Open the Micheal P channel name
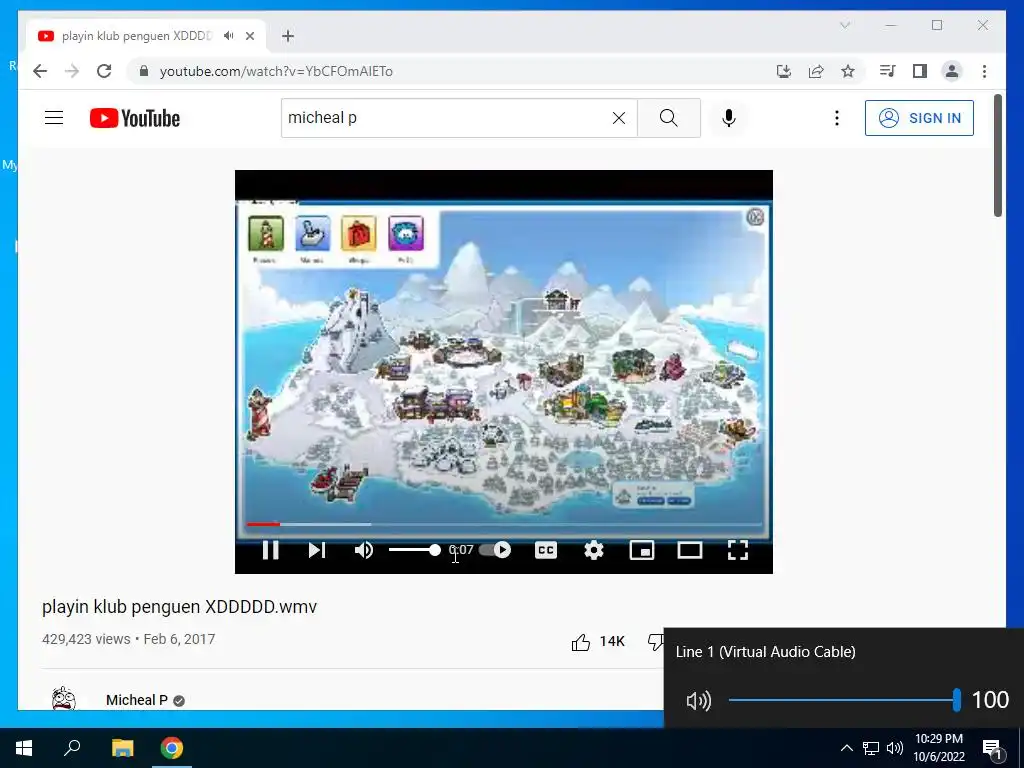Screen dimensions: 1024x768 click(136, 700)
